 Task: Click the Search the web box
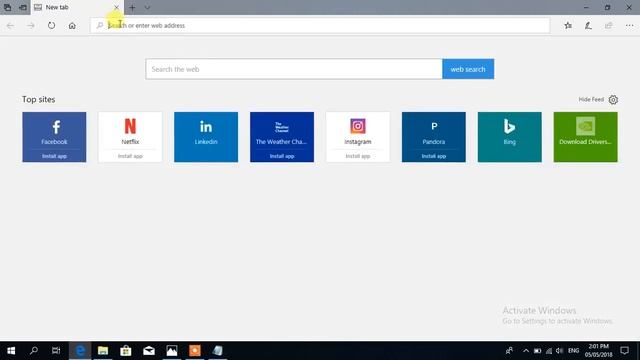(x=294, y=69)
